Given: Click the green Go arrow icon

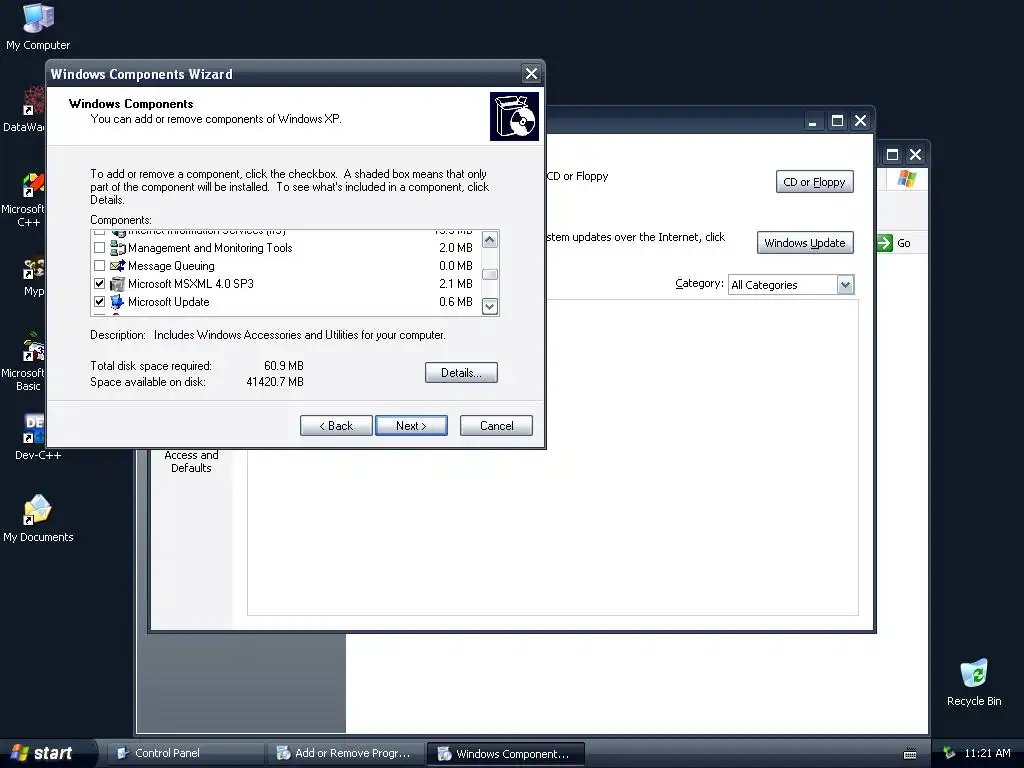Looking at the screenshot, I should [884, 243].
